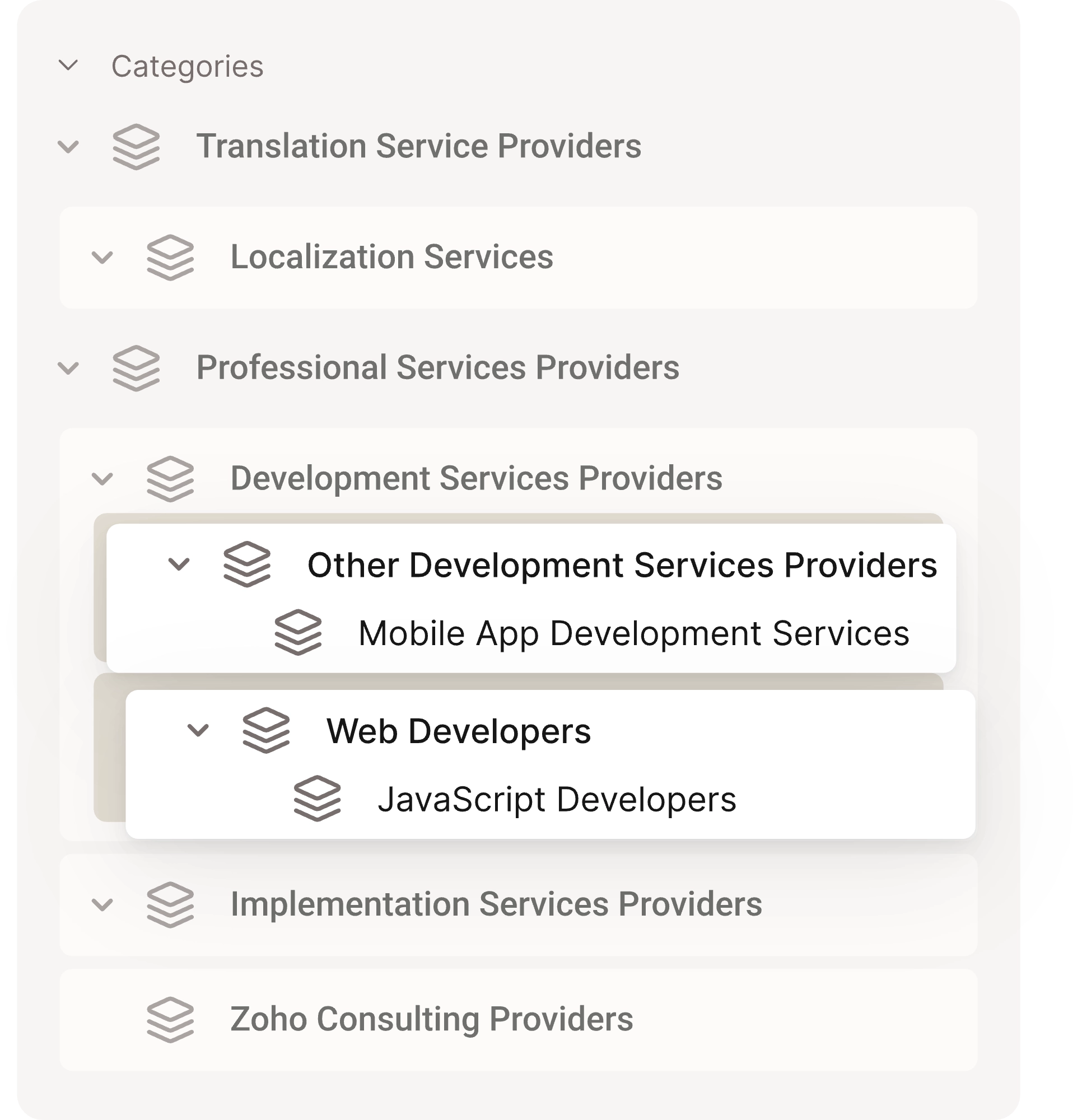Image resolution: width=1082 pixels, height=1120 pixels.
Task: Click the layers icon beside Development Services Providers
Action: (x=169, y=479)
